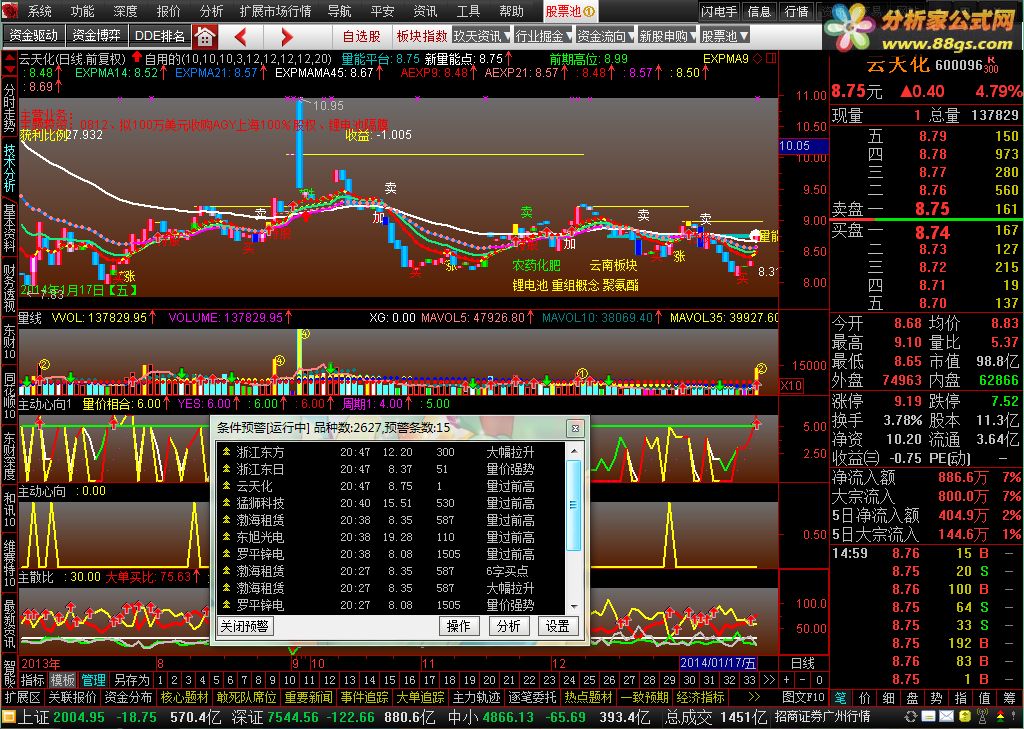The image size is (1024, 729).
Task: Click the 设置 button in the alert dialog
Action: (558, 626)
